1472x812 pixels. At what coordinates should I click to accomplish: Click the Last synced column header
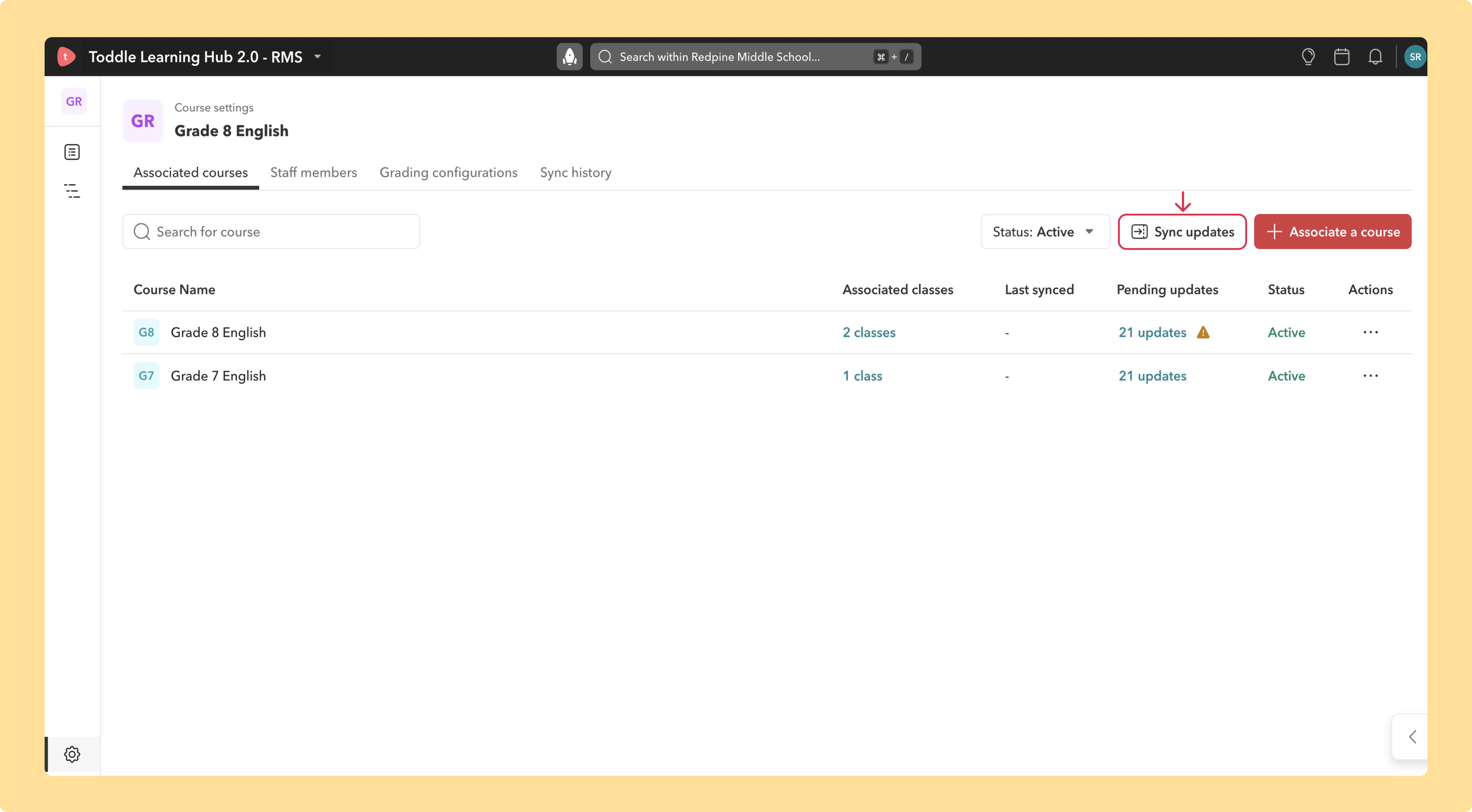pos(1039,289)
